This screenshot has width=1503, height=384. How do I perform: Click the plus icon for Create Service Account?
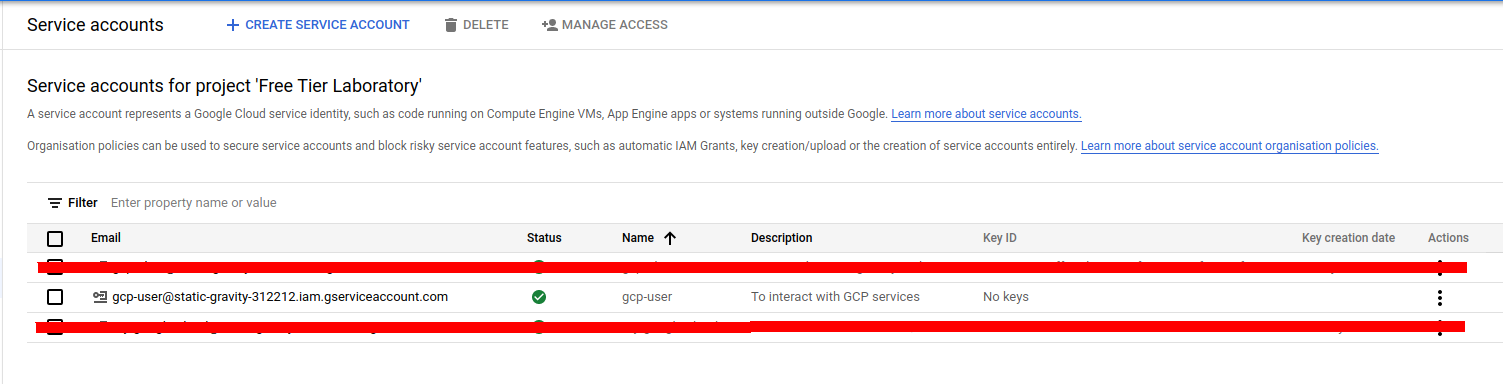pyautogui.click(x=233, y=25)
